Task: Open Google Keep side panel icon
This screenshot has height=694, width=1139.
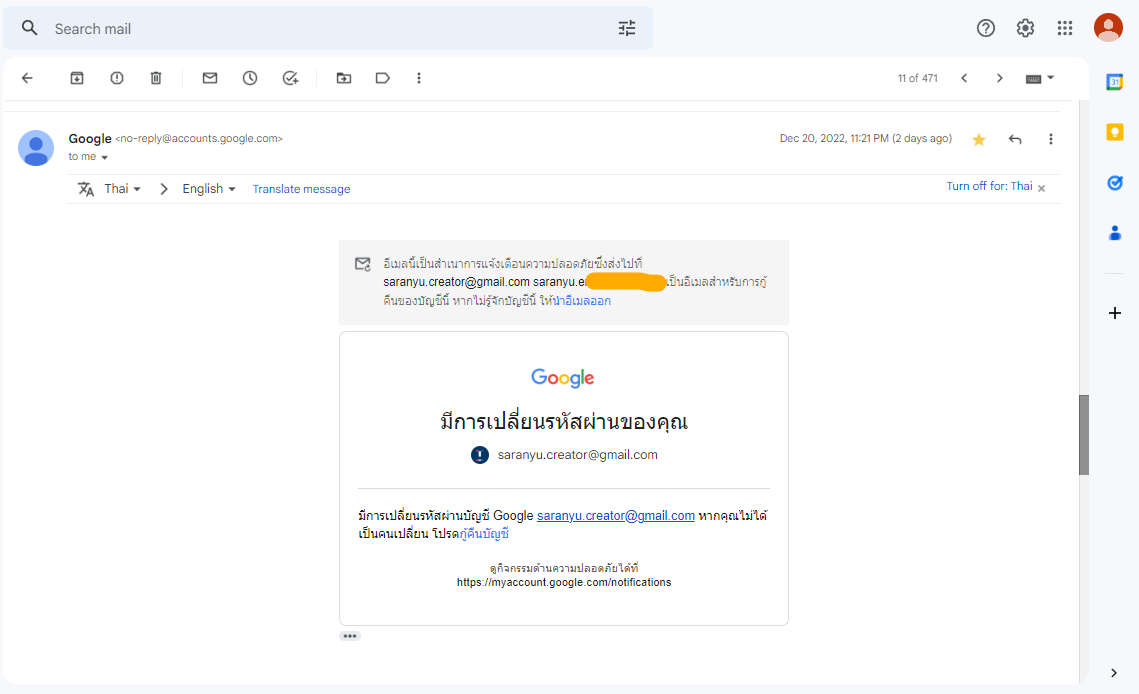Action: click(x=1114, y=132)
